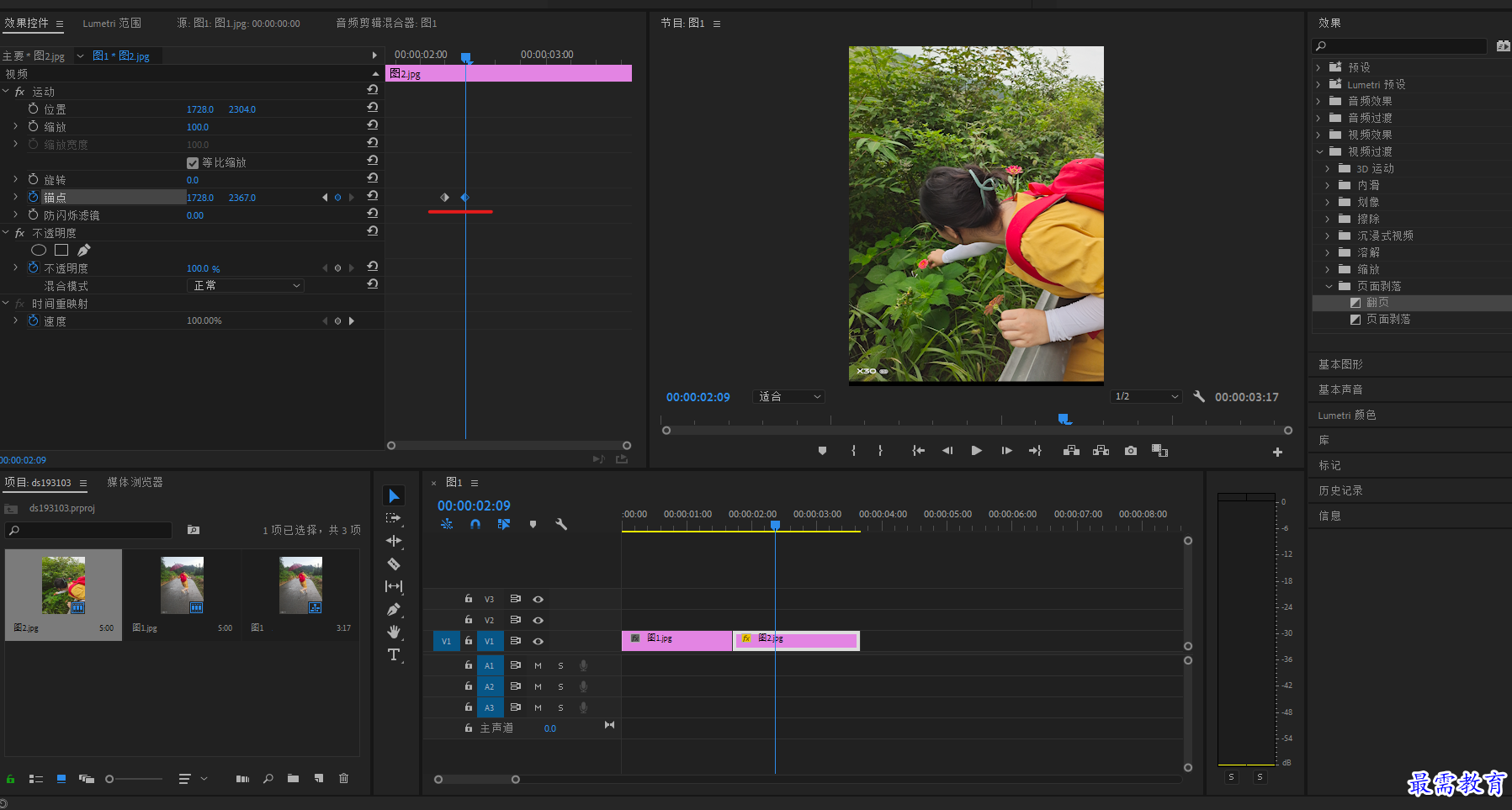Select the Pen tool in toolbox
The height and width of the screenshot is (810, 1512).
(x=393, y=609)
